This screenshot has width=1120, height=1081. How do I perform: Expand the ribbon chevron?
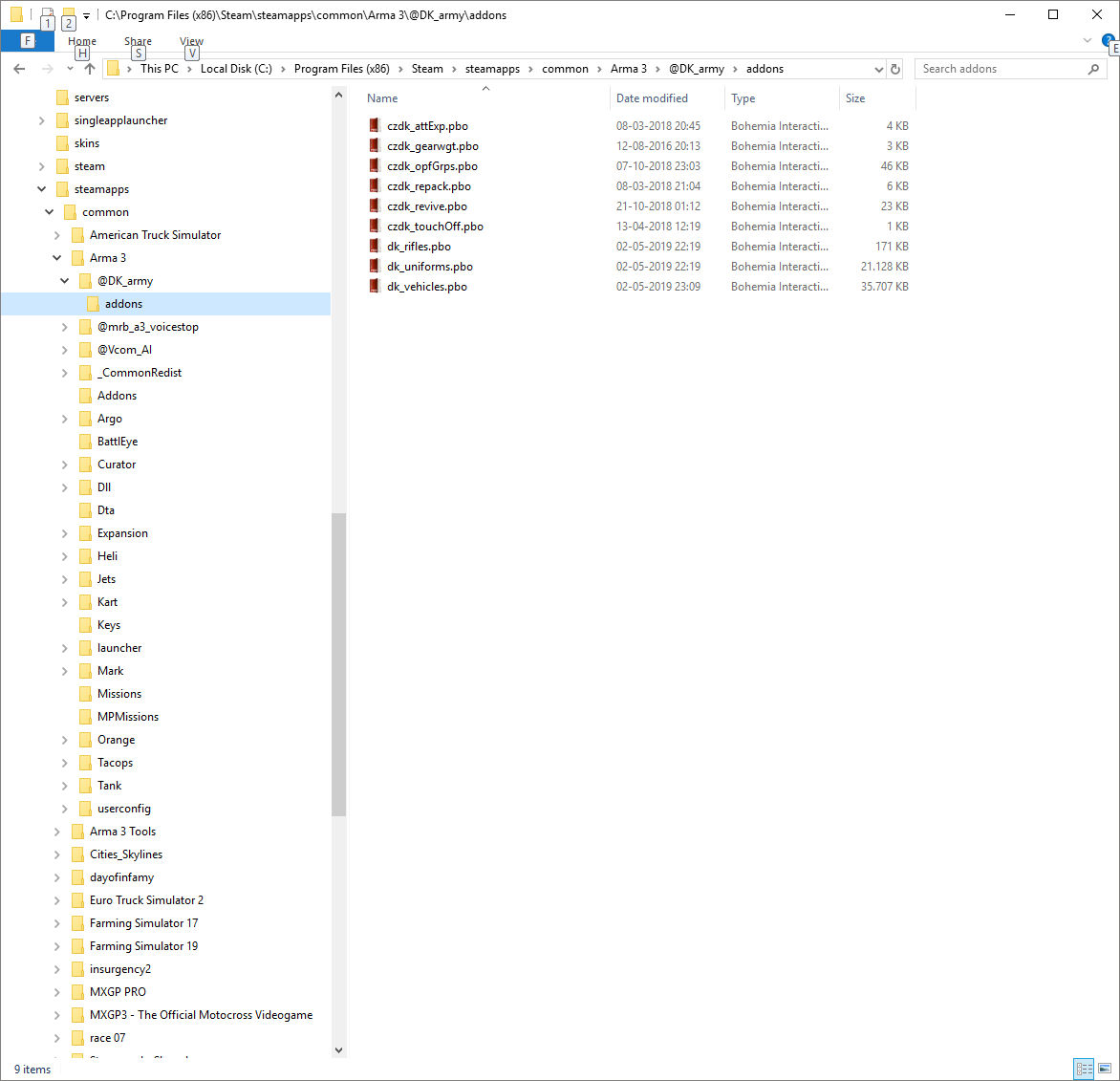(x=1088, y=41)
